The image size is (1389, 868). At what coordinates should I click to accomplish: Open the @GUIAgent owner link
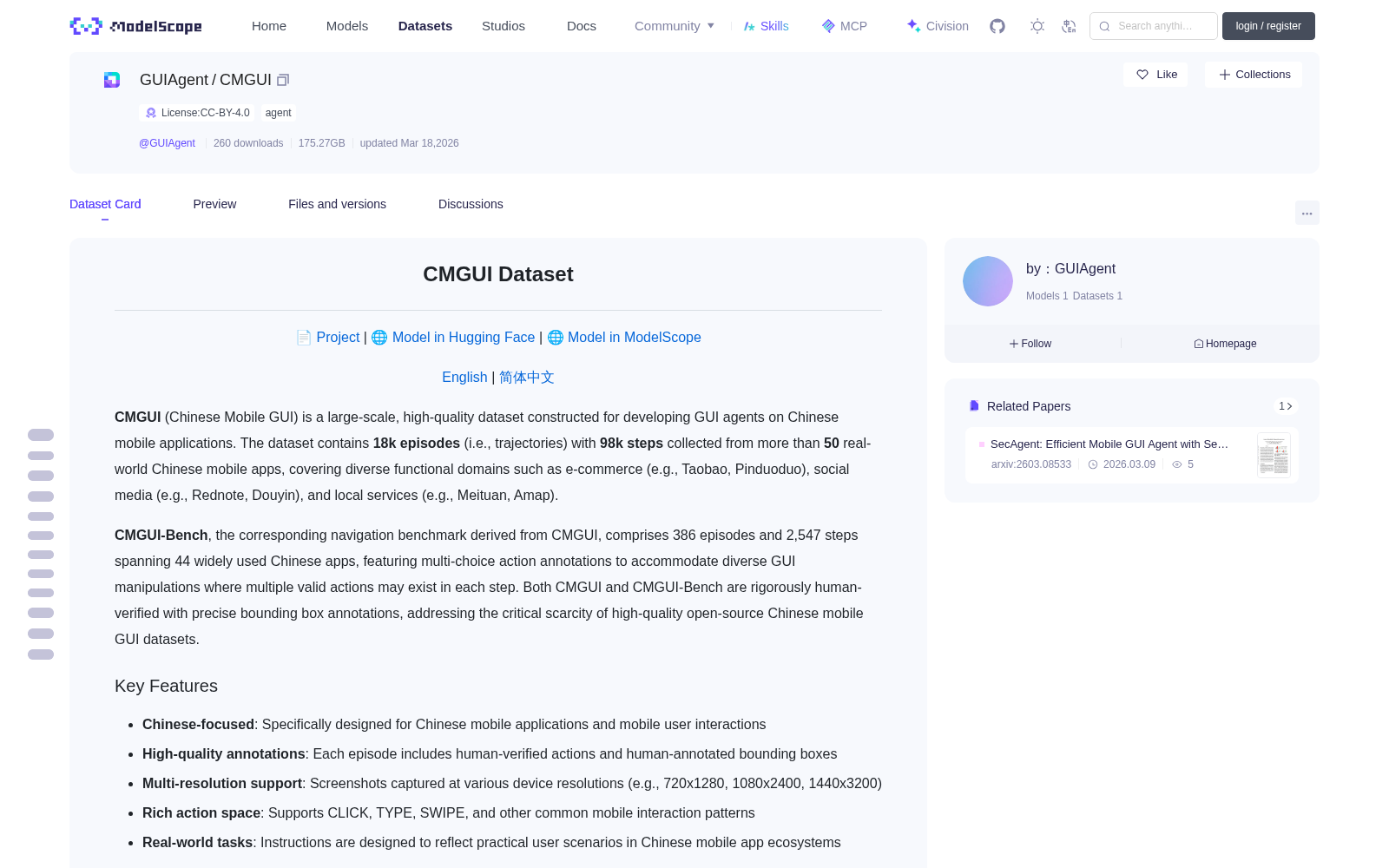tap(167, 143)
